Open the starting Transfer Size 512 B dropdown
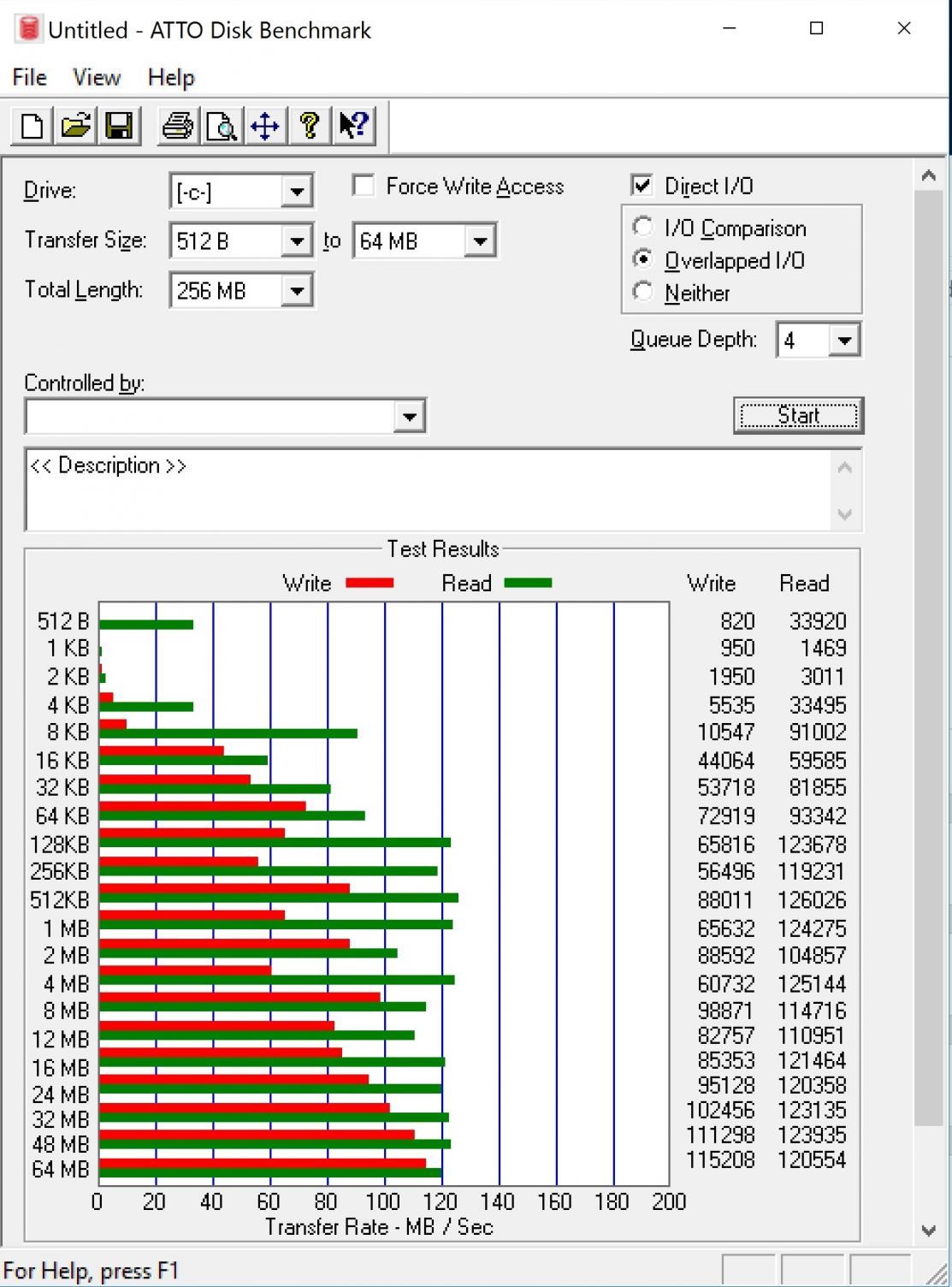Viewport: 952px width, 1287px height. pyautogui.click(x=297, y=241)
